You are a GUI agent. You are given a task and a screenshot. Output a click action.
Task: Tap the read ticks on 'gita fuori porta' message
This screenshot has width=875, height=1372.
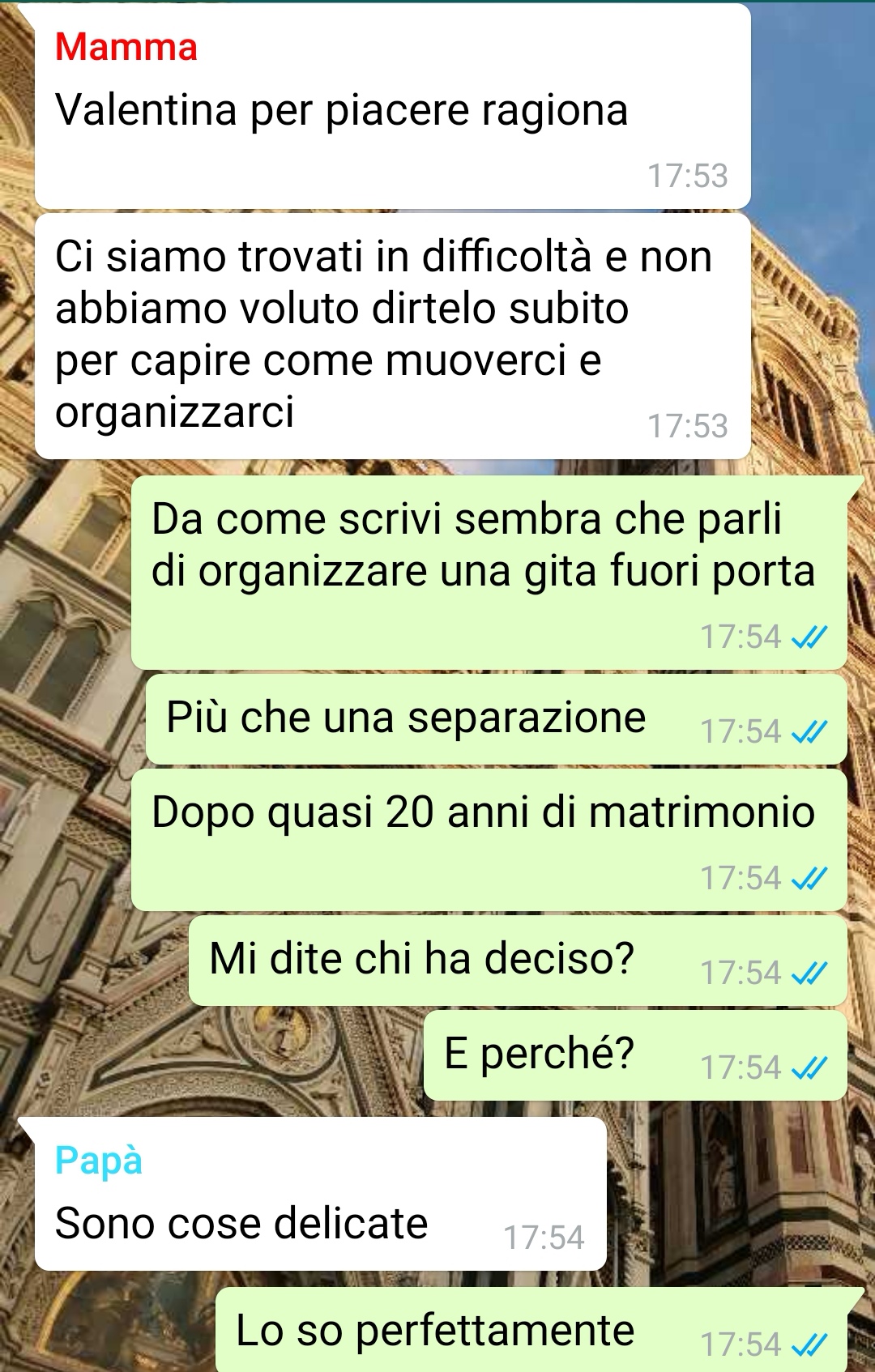click(x=809, y=637)
